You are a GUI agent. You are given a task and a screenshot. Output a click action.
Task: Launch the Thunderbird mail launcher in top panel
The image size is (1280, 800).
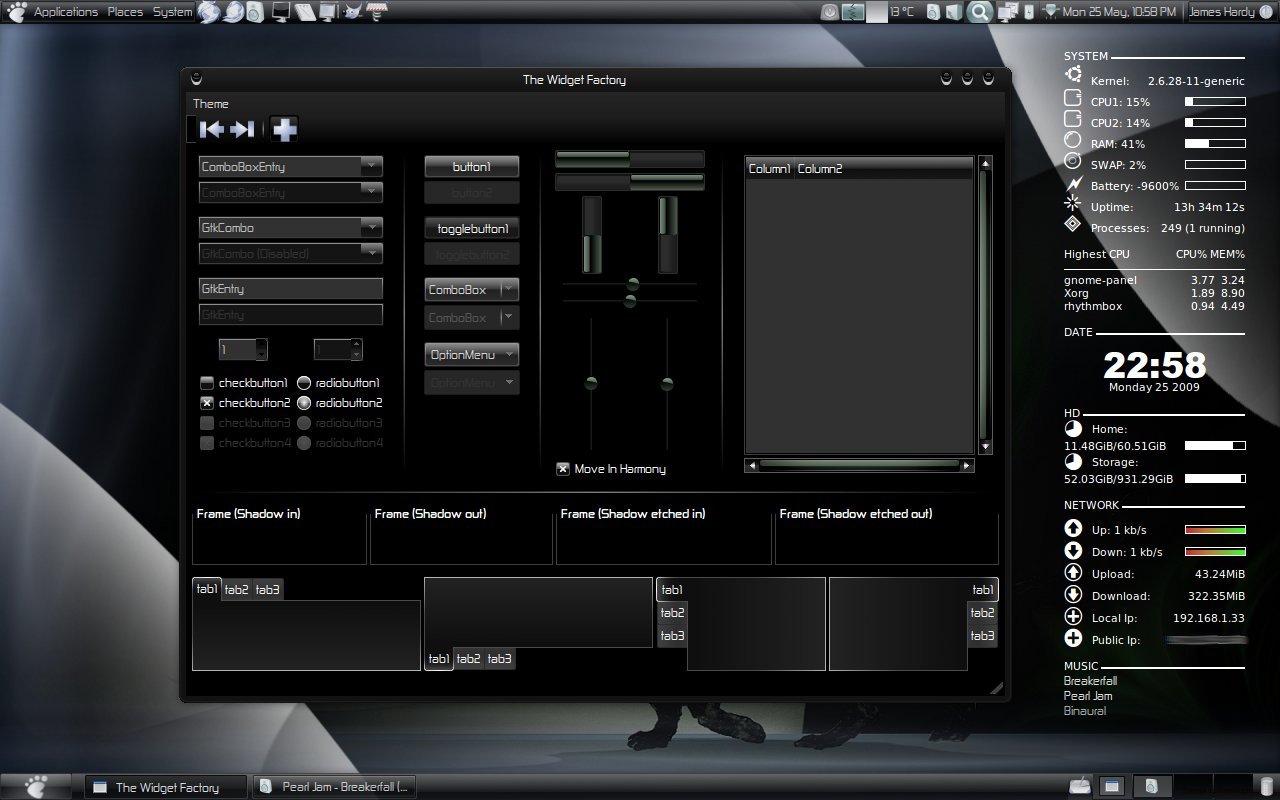(233, 12)
